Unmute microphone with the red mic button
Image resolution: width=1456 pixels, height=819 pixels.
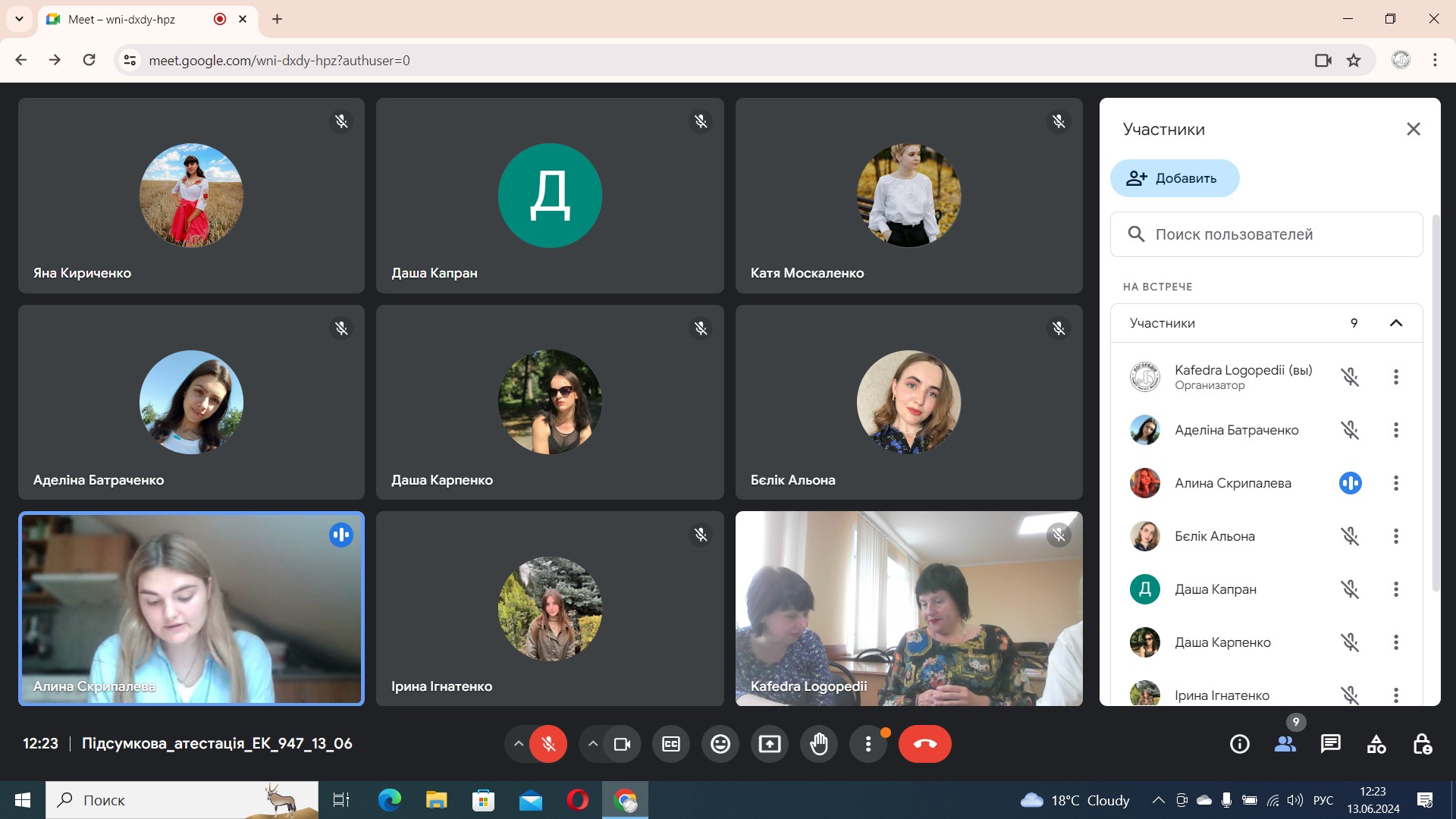tap(548, 744)
